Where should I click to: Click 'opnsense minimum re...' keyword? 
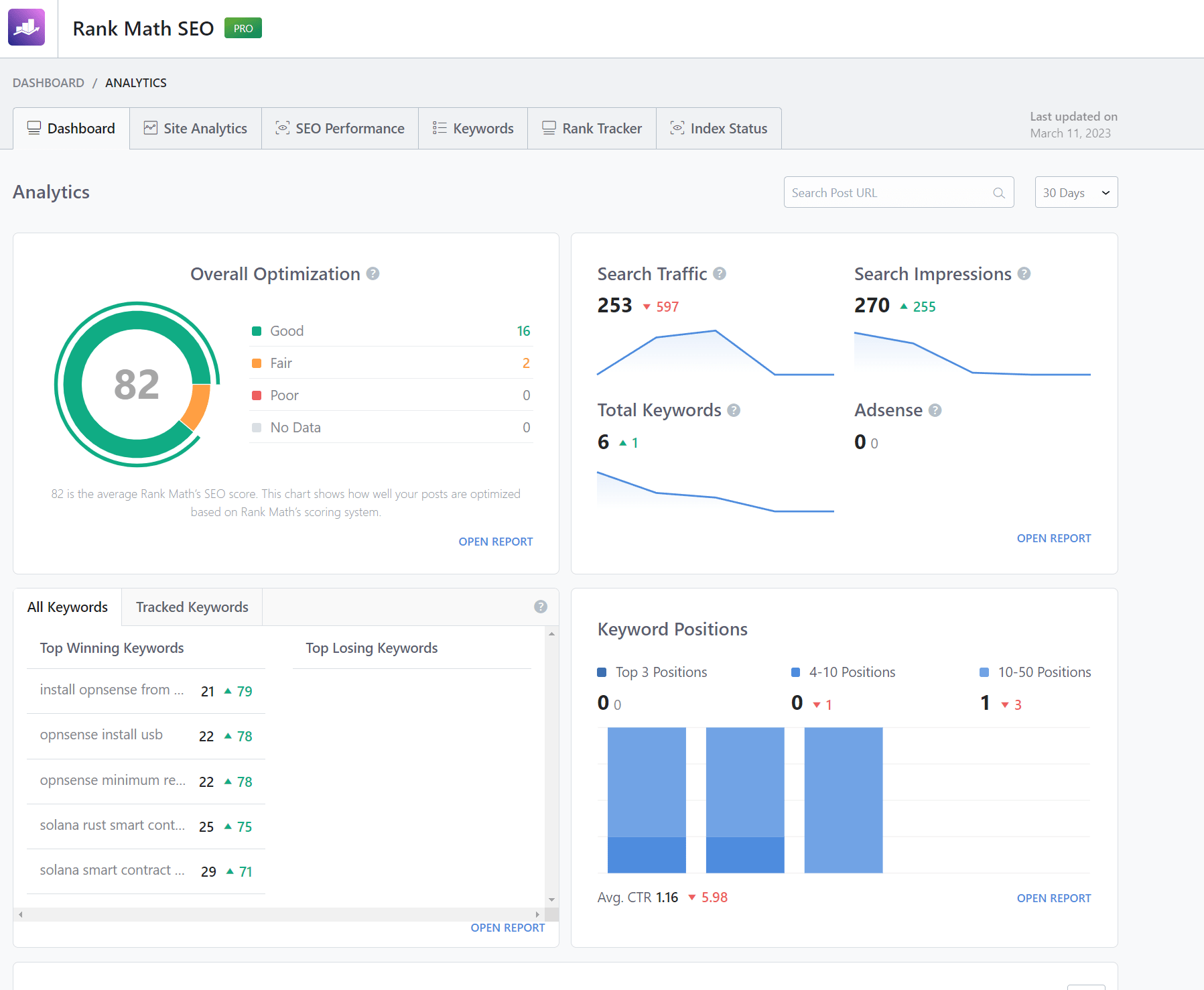tap(113, 780)
